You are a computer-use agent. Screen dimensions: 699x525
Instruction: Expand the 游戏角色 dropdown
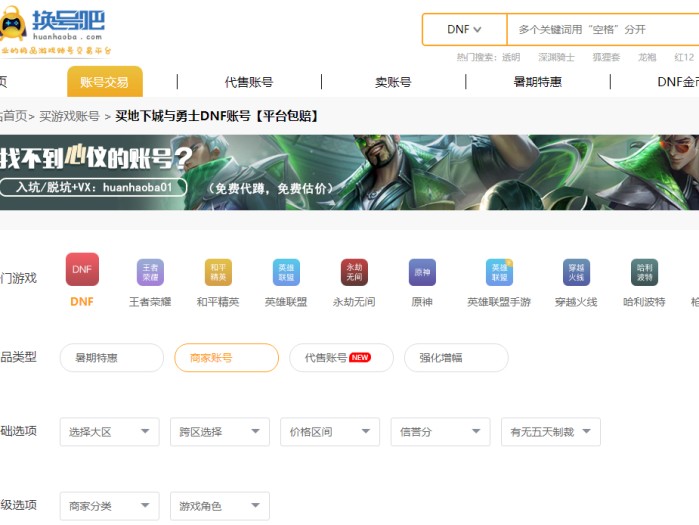[220, 506]
